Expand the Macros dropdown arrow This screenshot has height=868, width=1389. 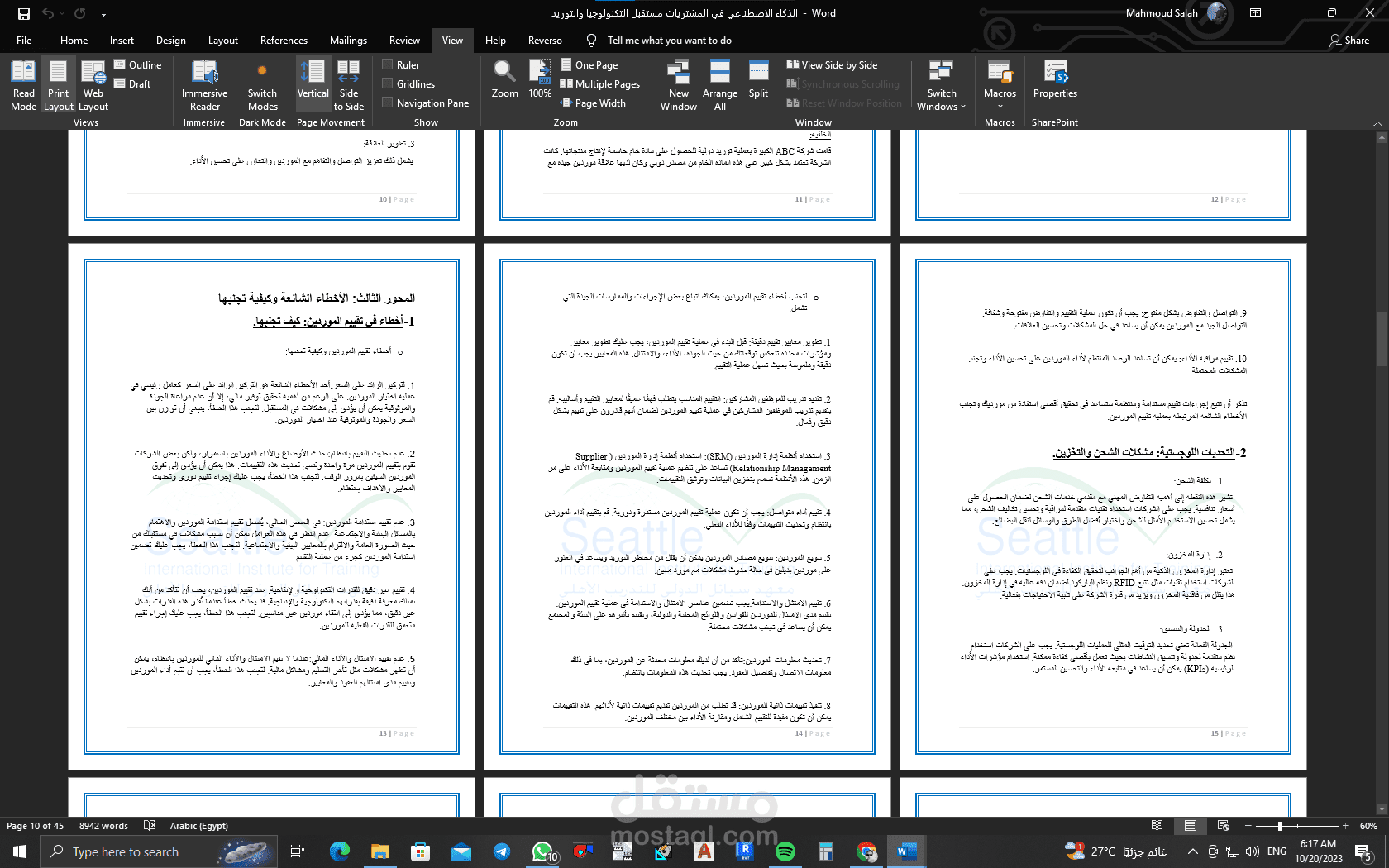pyautogui.click(x=1000, y=106)
